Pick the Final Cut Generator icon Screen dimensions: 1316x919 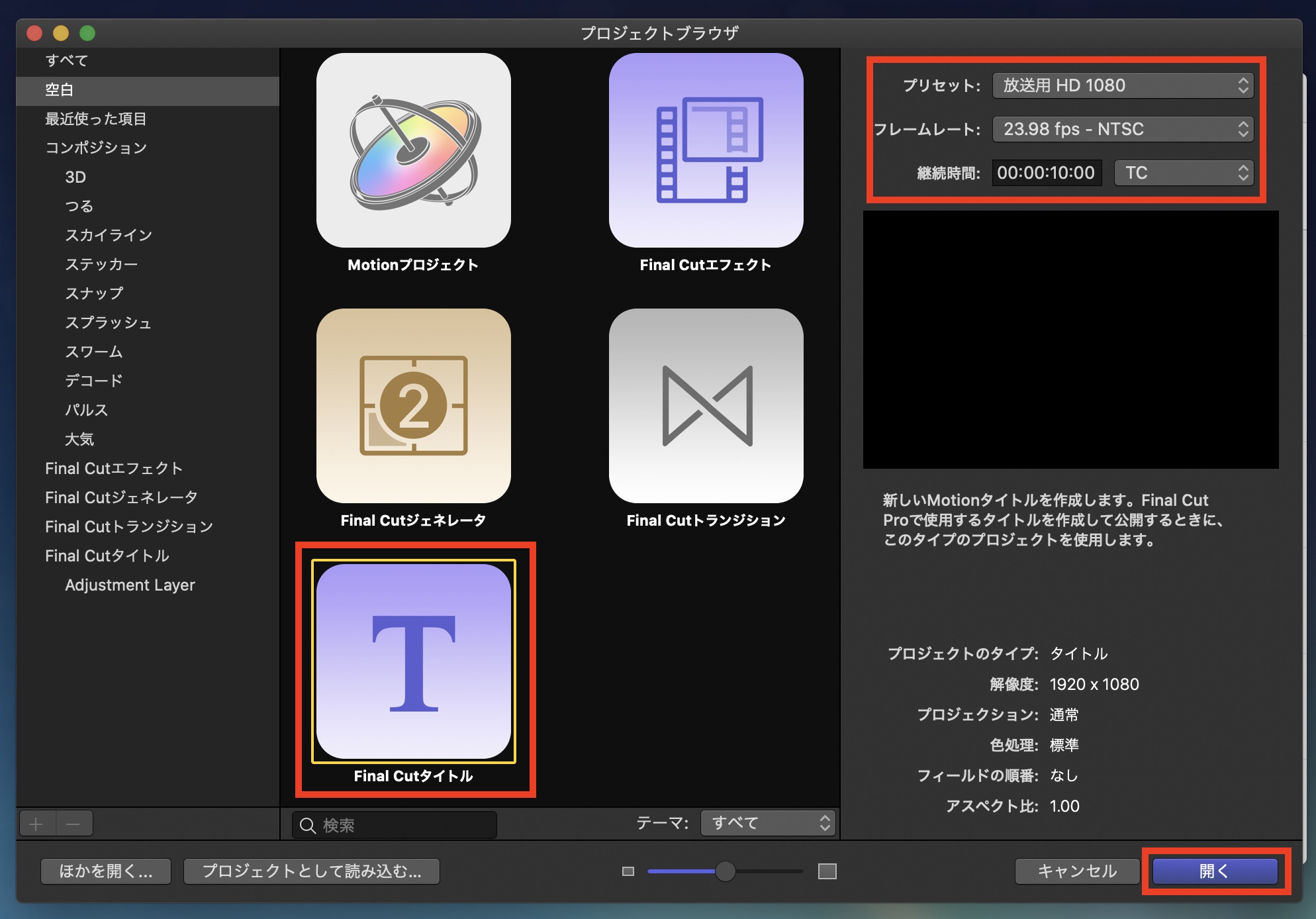pyautogui.click(x=413, y=405)
